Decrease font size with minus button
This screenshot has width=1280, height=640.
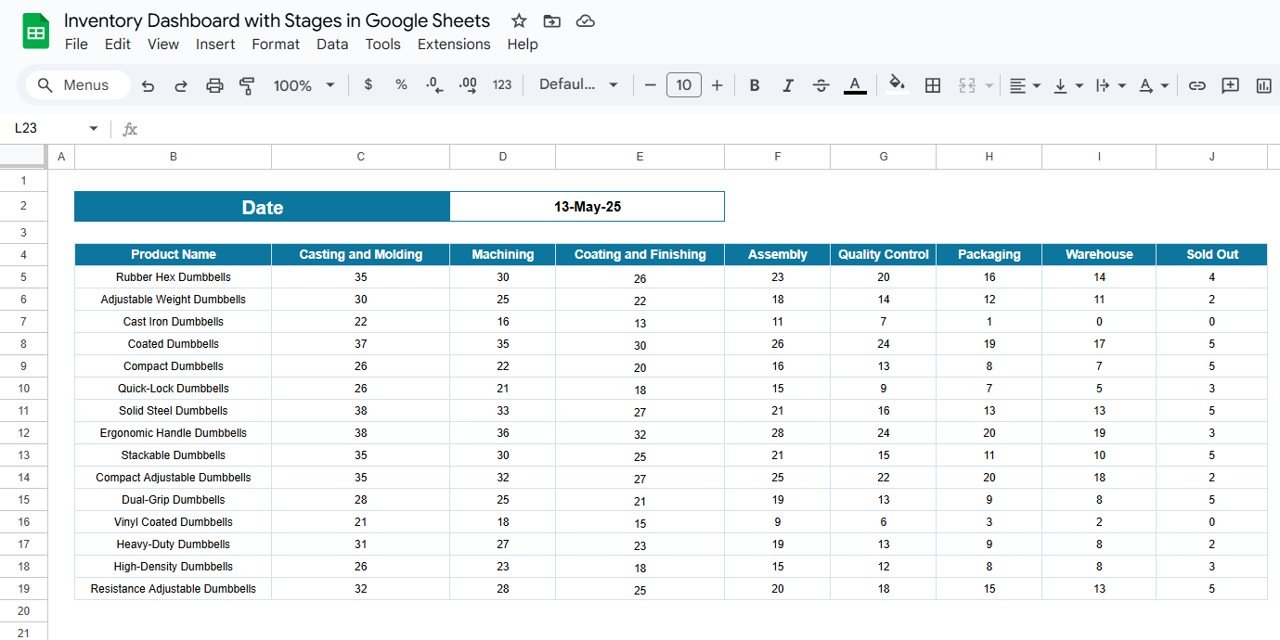tap(650, 85)
